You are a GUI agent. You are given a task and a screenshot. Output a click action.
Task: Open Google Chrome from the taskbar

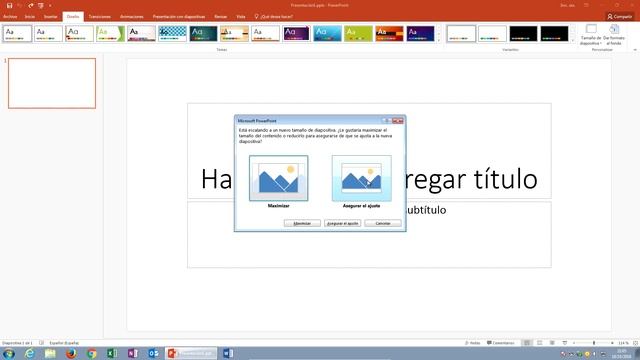coord(91,353)
